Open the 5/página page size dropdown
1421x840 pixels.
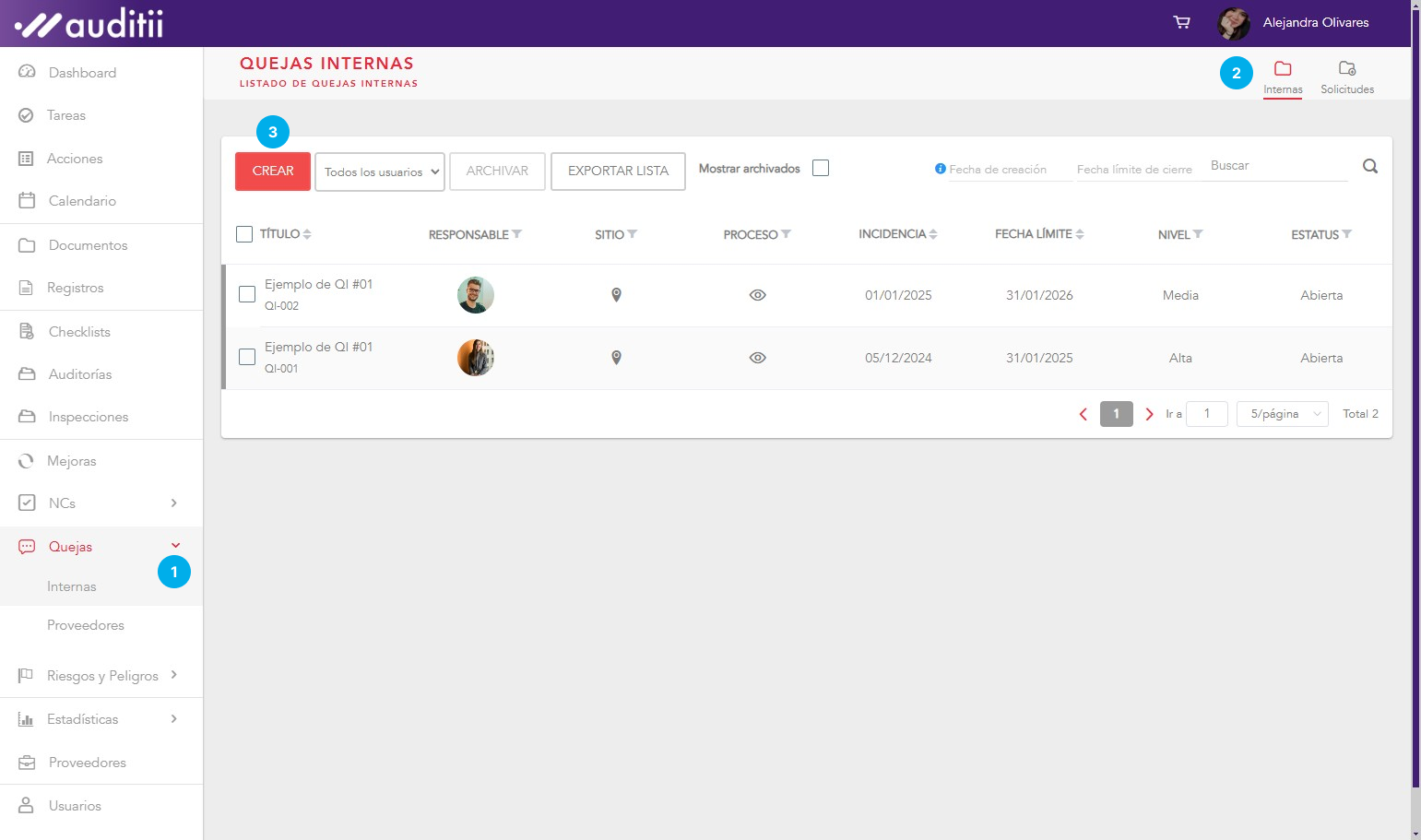click(x=1282, y=414)
